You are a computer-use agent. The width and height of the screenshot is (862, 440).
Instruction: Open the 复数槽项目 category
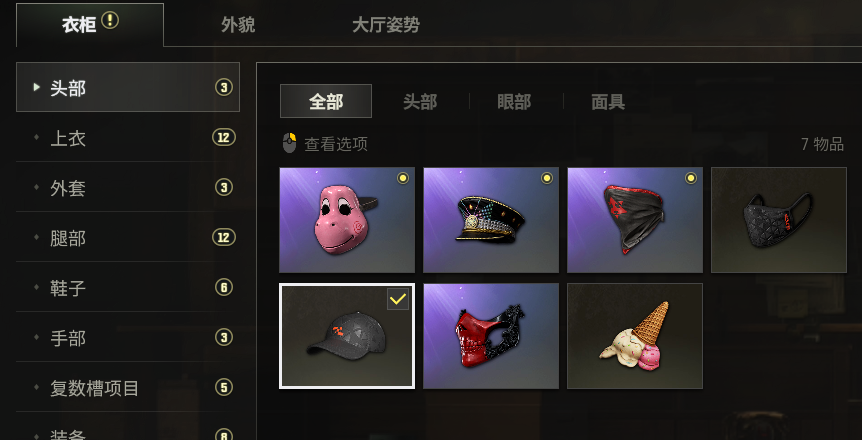(x=128, y=388)
